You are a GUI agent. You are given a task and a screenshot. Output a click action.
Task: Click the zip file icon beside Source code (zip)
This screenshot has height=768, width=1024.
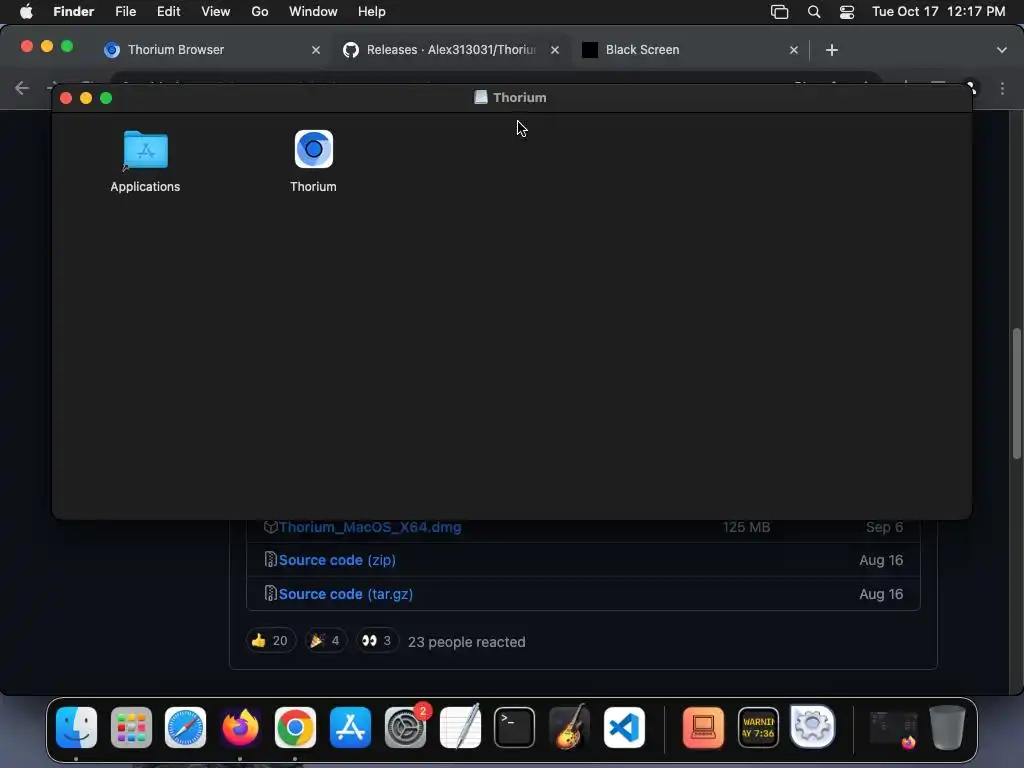pyautogui.click(x=270, y=560)
